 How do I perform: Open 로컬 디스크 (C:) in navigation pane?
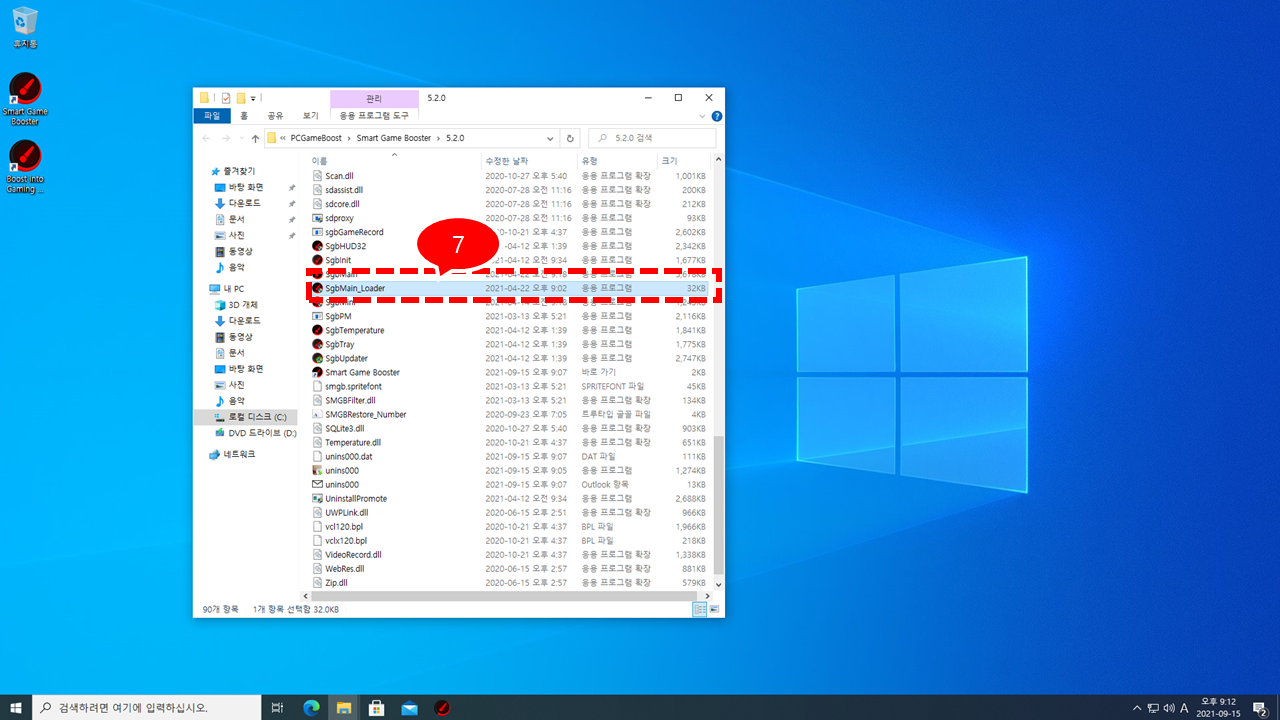point(245,416)
